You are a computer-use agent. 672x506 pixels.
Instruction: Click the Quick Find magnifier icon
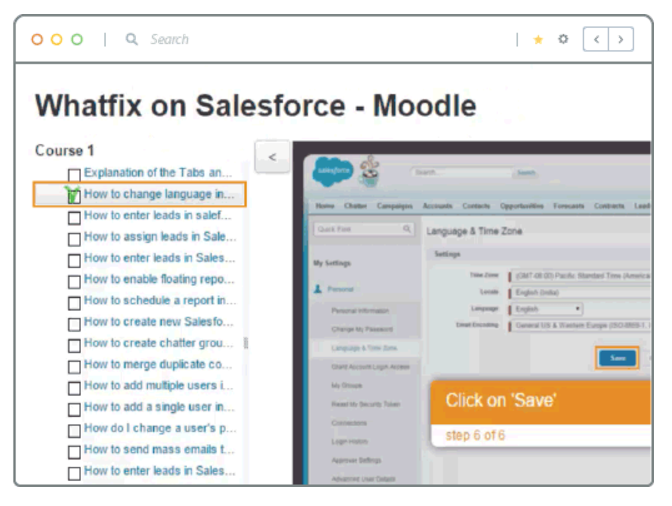click(x=407, y=229)
